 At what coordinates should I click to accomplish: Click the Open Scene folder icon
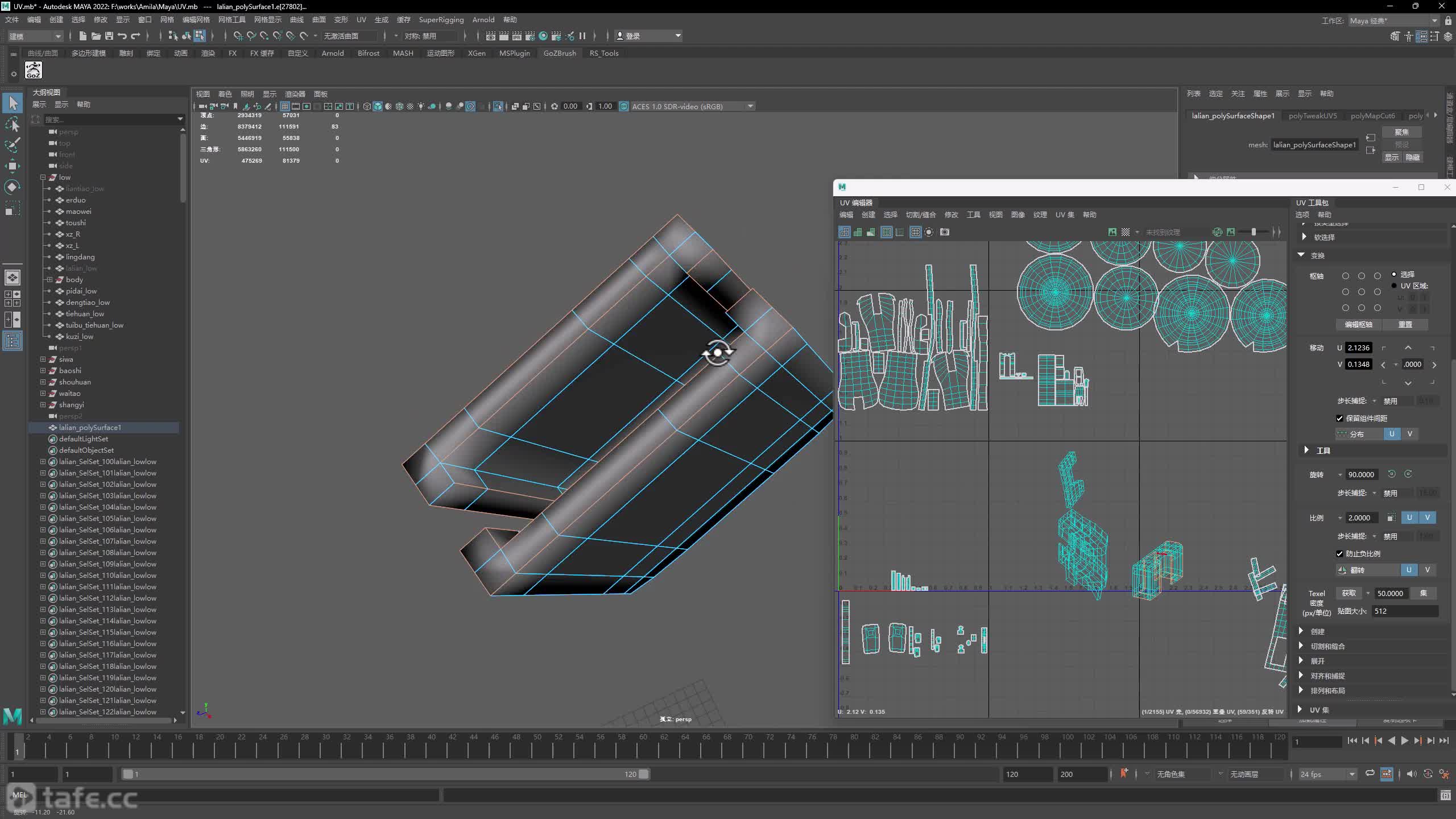point(96,36)
